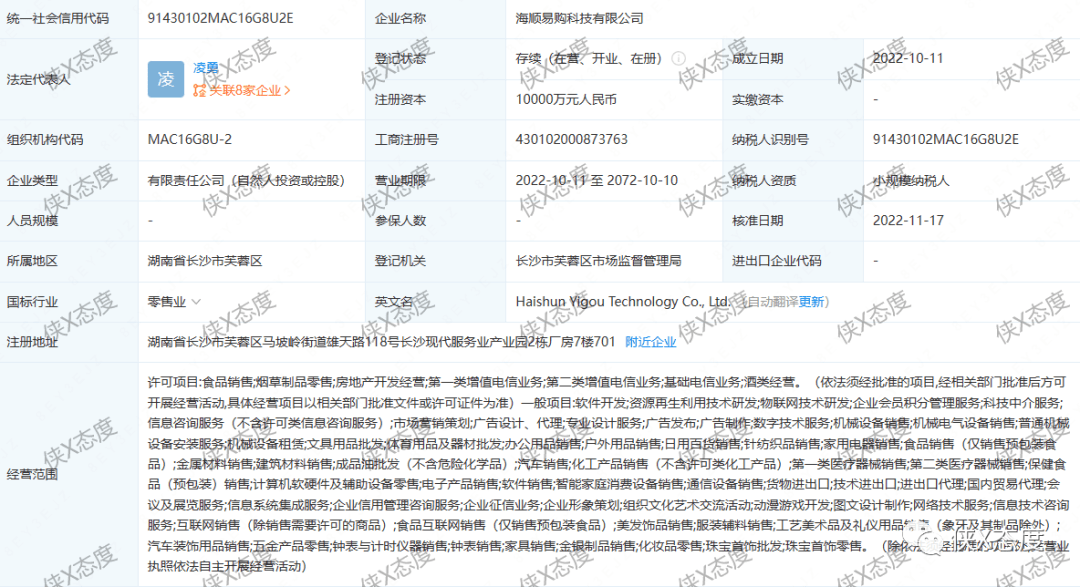This screenshot has height=587, width=1080.
Task: Click the blue 凌 avatar icon
Action: click(x=165, y=79)
